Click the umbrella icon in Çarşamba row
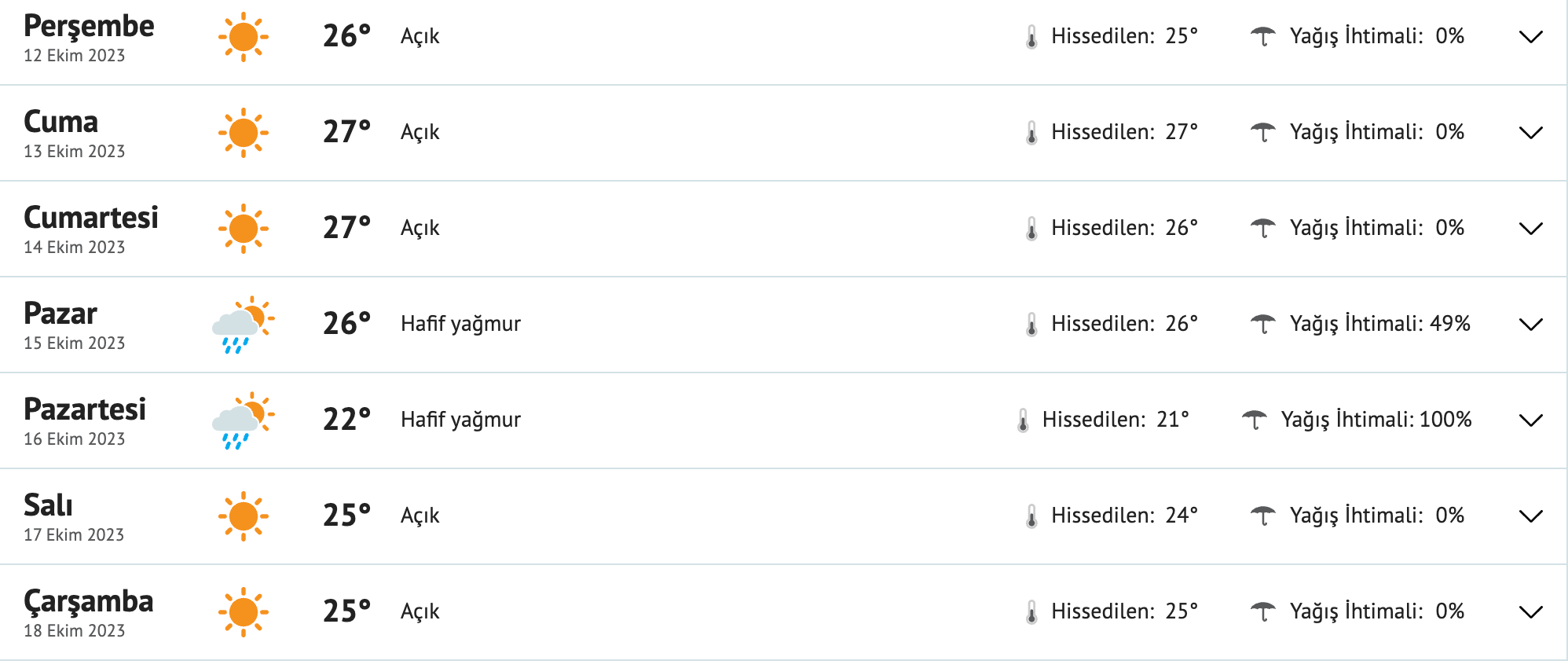This screenshot has width=1568, height=668. coord(1263,611)
